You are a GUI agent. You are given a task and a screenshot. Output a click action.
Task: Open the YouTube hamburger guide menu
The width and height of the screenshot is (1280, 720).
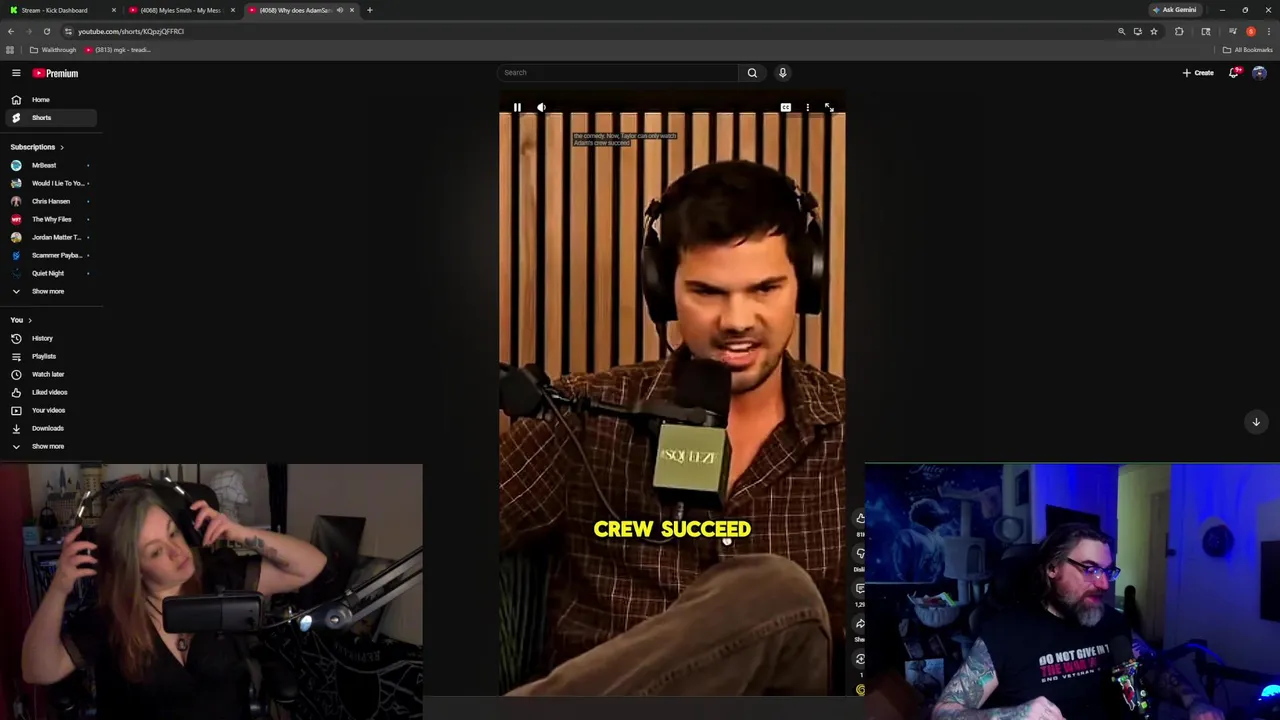pyautogui.click(x=16, y=73)
